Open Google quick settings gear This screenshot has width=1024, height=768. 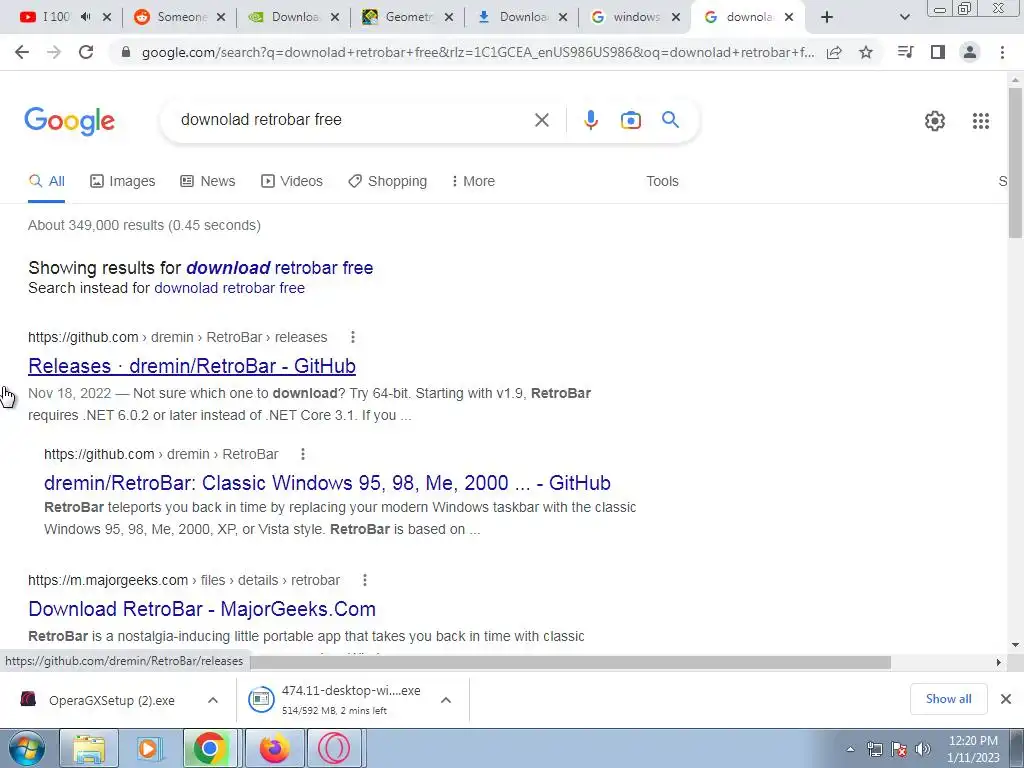pos(935,121)
